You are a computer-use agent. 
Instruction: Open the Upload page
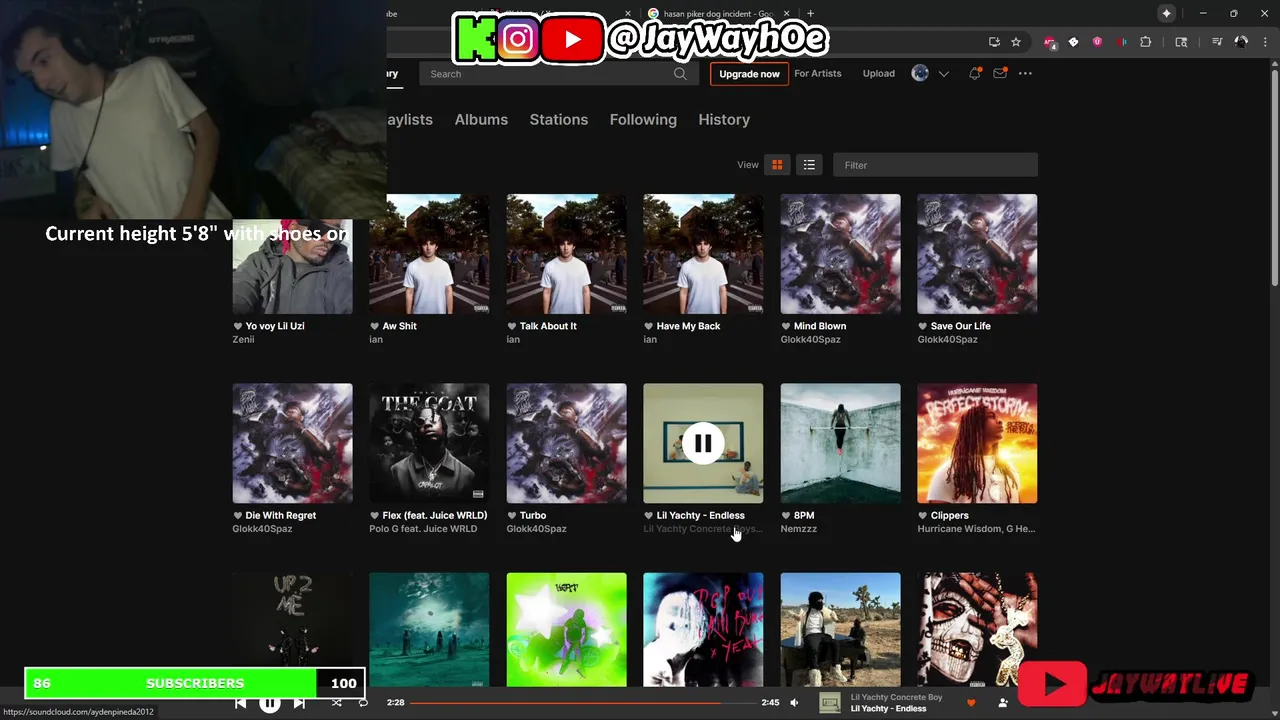[x=879, y=73]
